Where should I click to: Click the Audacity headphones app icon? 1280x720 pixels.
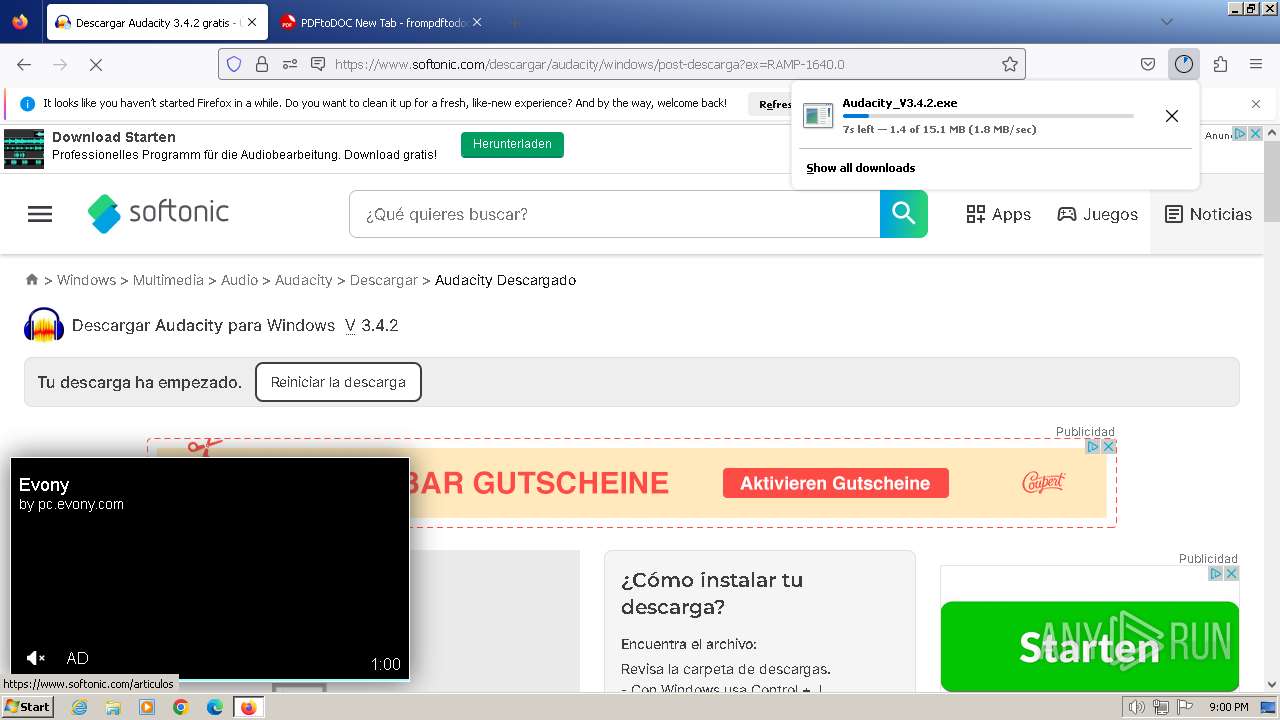coord(44,325)
